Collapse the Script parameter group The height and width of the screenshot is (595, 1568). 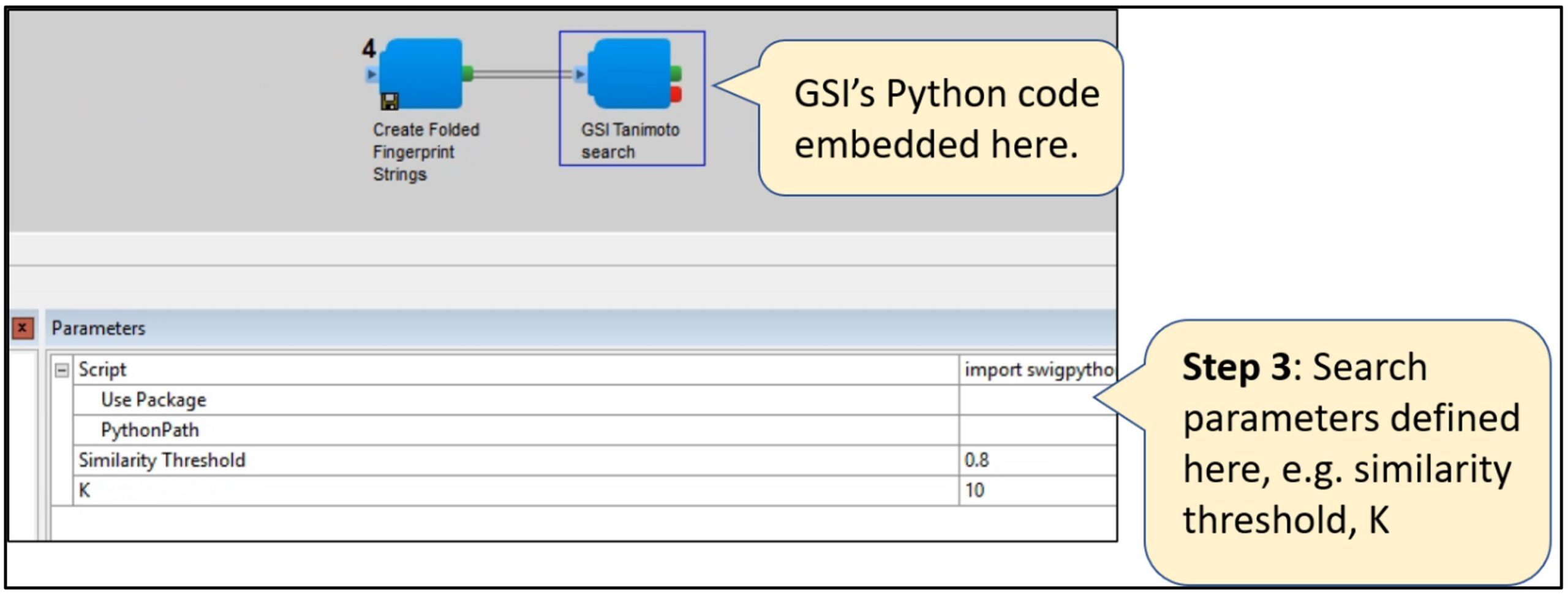64,368
